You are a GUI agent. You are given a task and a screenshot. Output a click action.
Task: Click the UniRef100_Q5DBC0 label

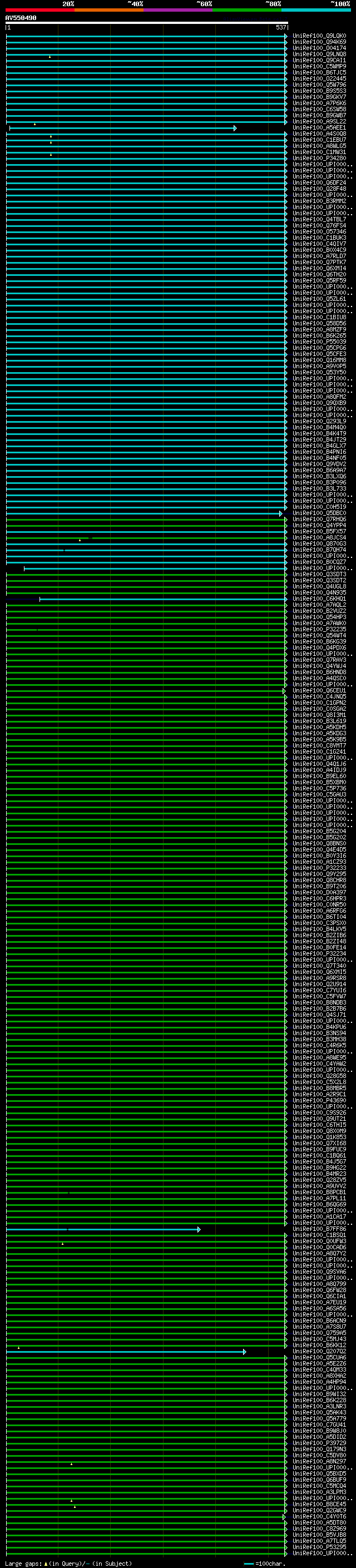[x=319, y=513]
